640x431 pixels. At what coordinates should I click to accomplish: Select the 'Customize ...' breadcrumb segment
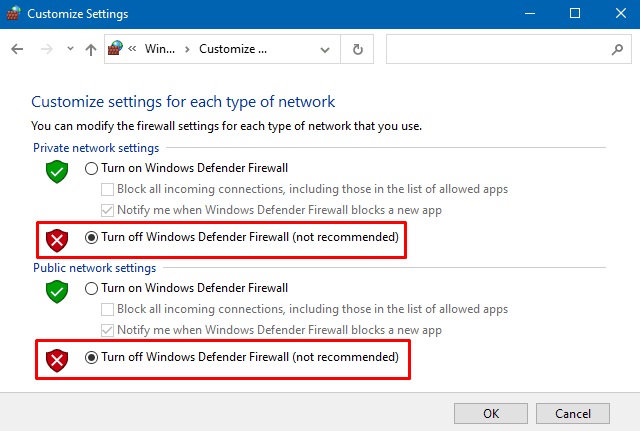coord(233,49)
